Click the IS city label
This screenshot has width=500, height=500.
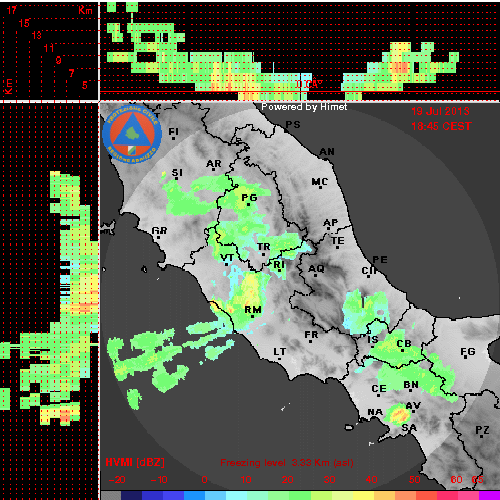tap(373, 340)
